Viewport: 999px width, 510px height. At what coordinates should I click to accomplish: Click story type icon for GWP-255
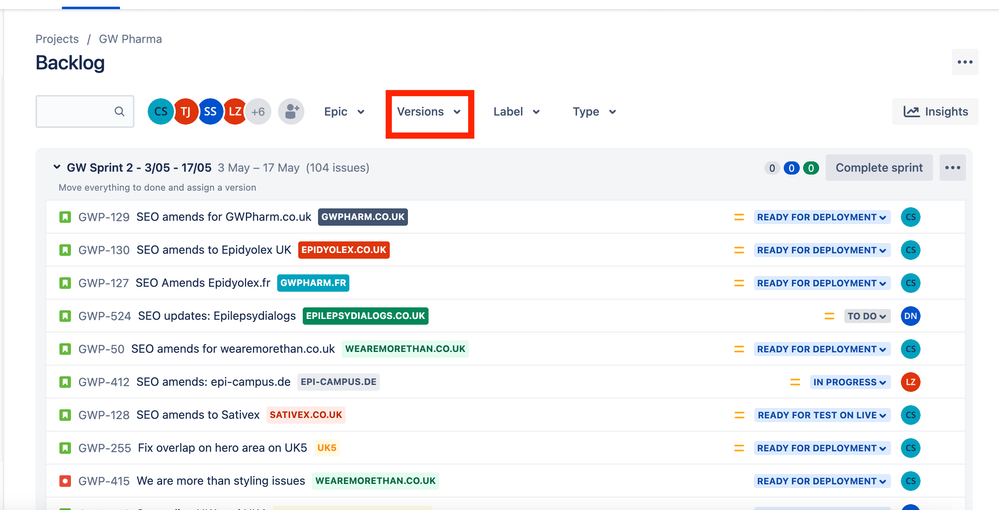click(64, 448)
